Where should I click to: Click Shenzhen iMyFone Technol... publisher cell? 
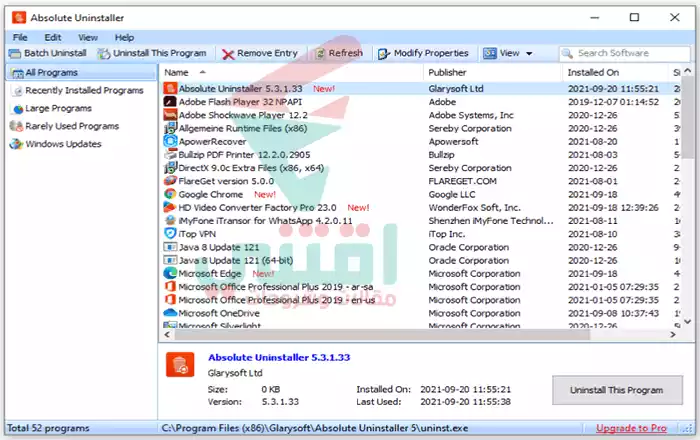491,221
